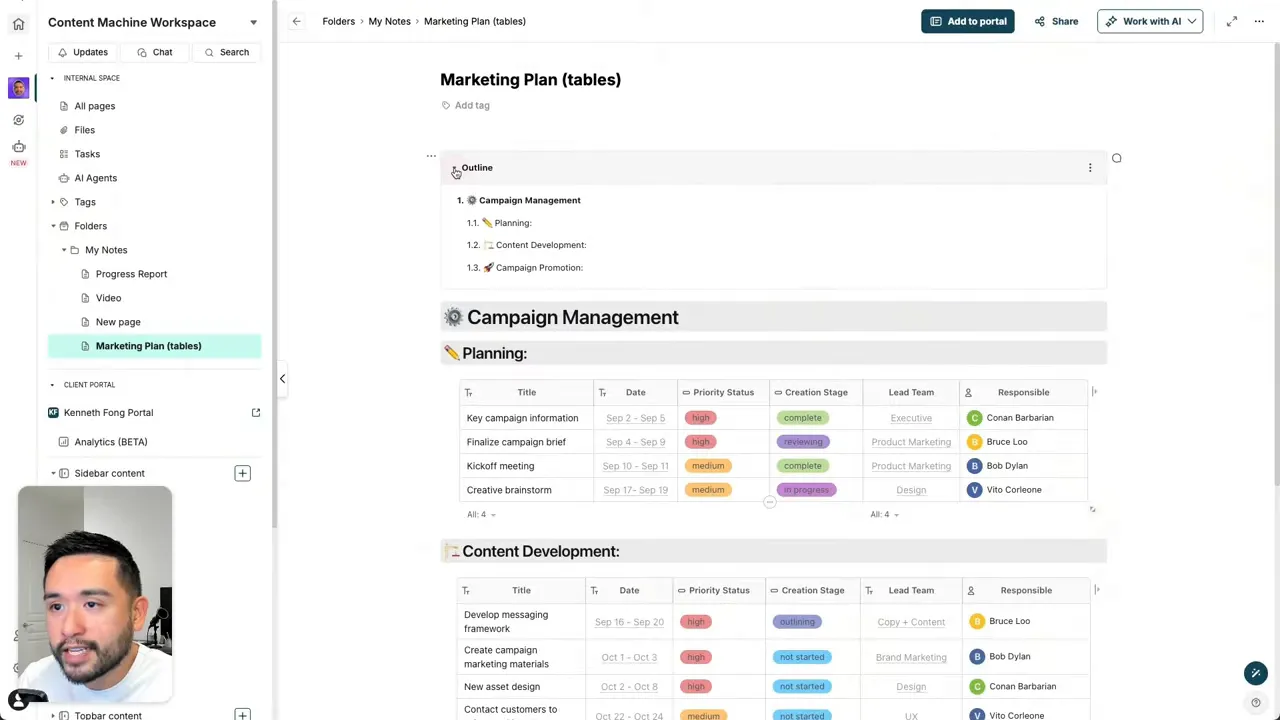Toggle the circular select control on Outline block

pyautogui.click(x=1117, y=158)
